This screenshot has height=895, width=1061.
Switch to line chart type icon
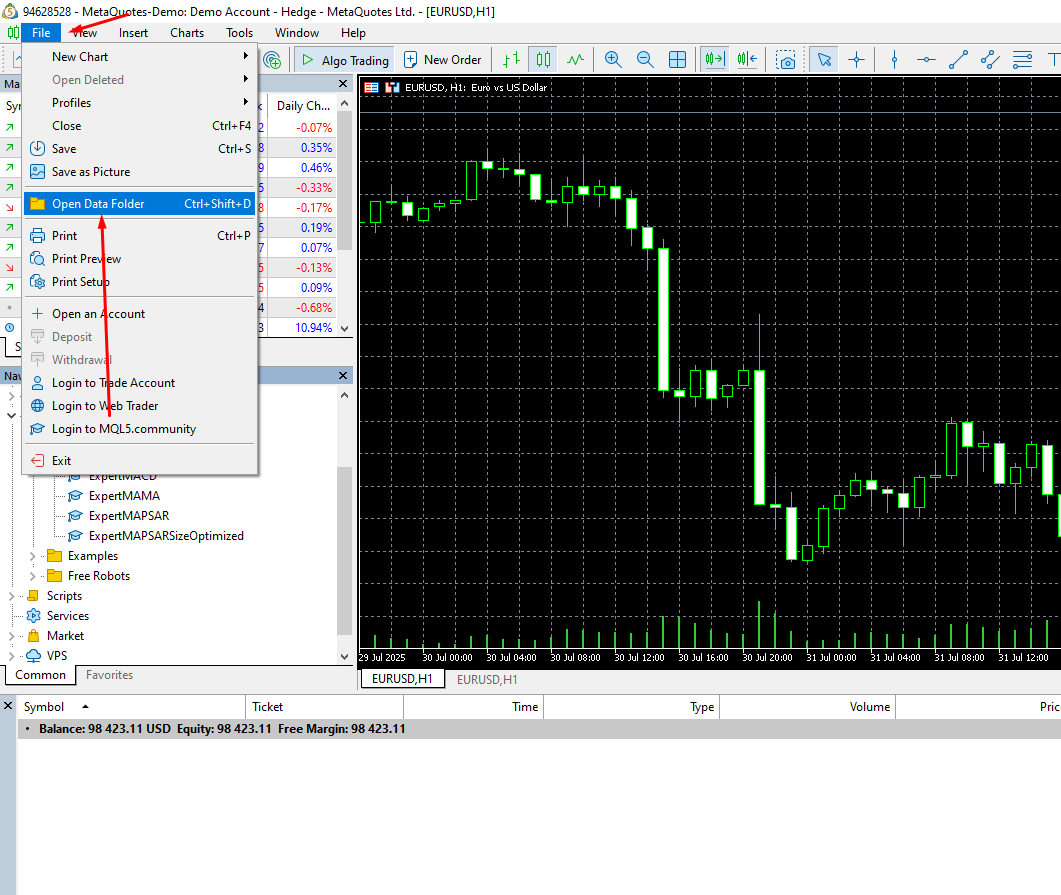point(575,60)
